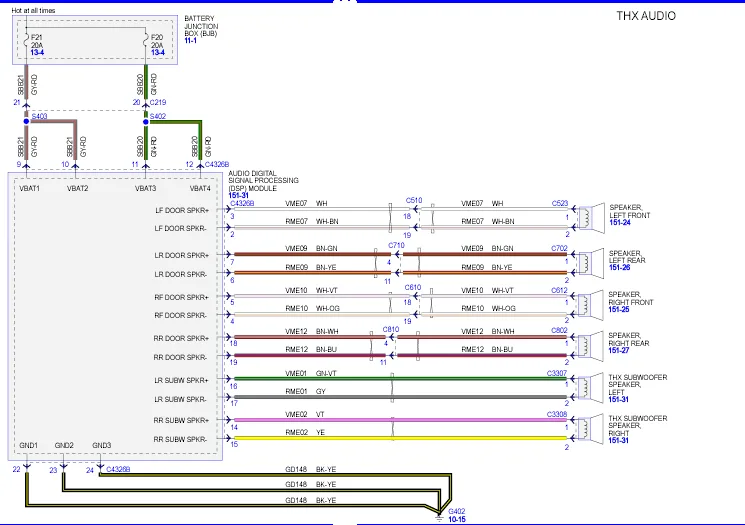Click the AUDIO DIGITAL SIGNAL PROCESSING MODULE label
Image resolution: width=745 pixels, height=525 pixels.
[263, 181]
